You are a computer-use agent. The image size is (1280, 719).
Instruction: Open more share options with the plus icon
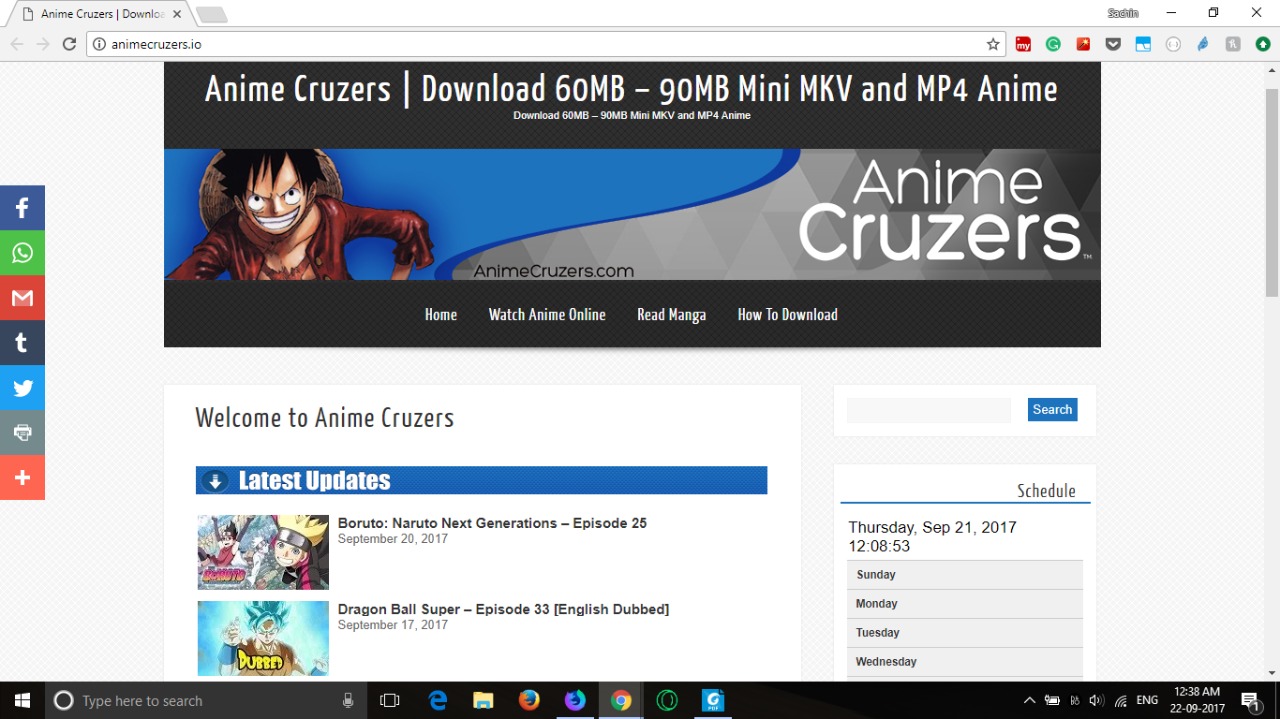click(22, 478)
